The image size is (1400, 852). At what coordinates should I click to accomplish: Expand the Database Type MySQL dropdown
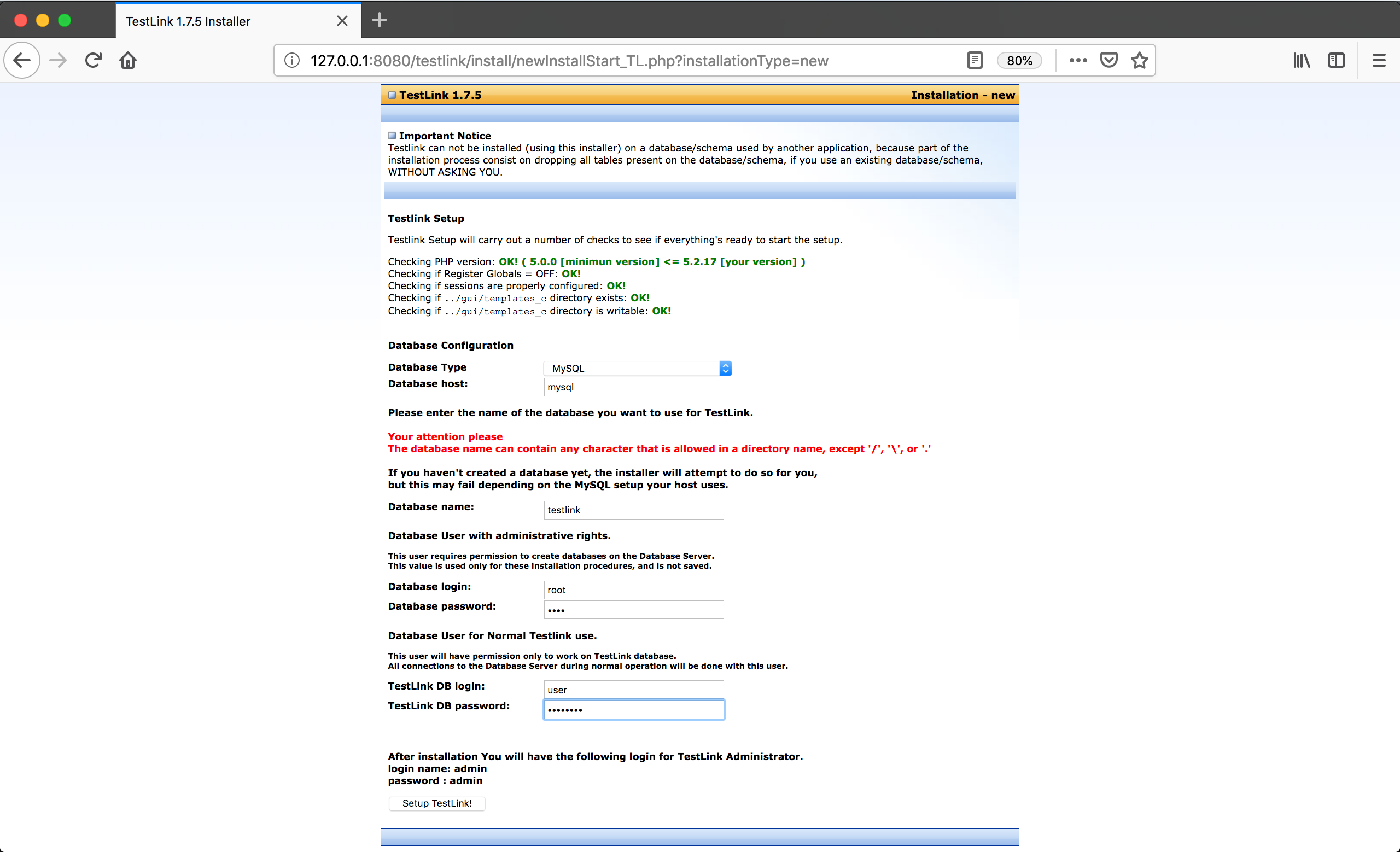tap(637, 368)
